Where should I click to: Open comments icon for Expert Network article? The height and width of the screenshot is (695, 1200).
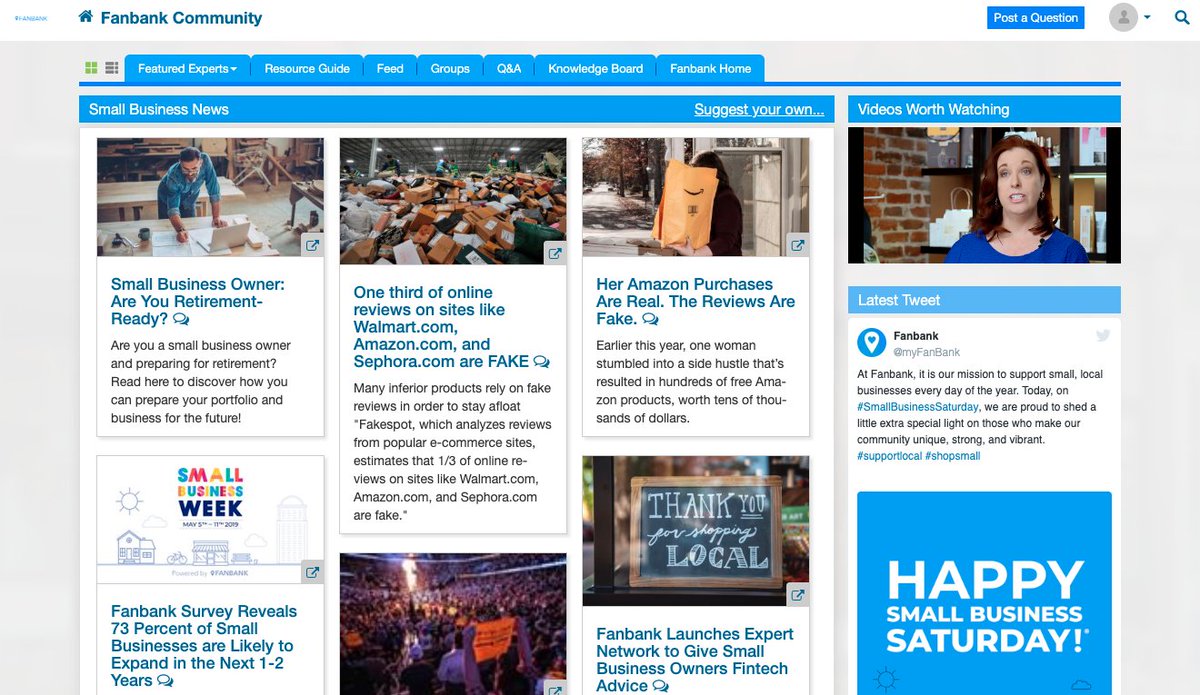pos(660,686)
